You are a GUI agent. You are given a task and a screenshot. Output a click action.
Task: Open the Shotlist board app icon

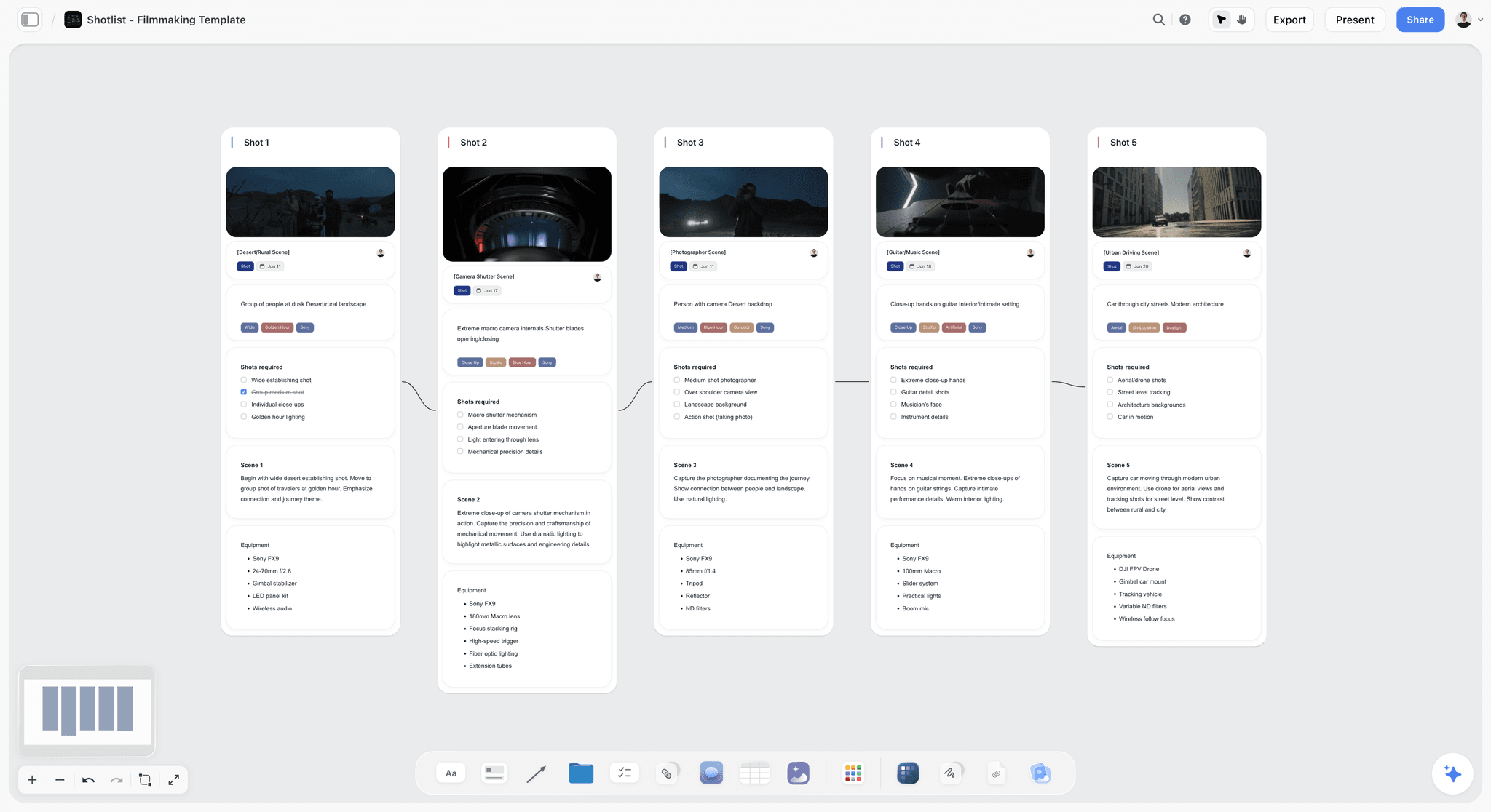(x=73, y=20)
